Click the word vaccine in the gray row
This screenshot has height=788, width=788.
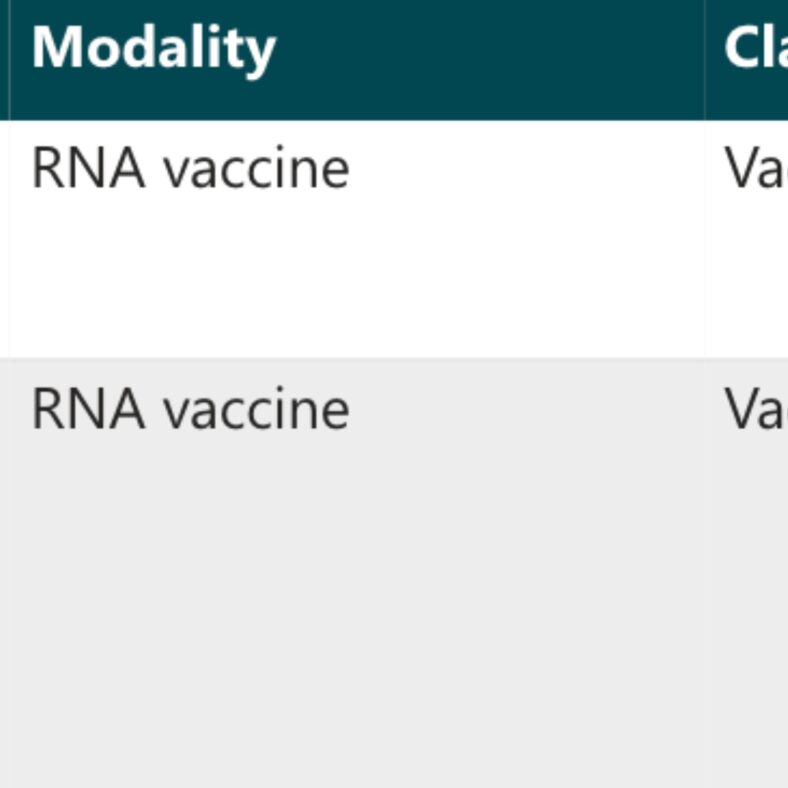(x=256, y=409)
